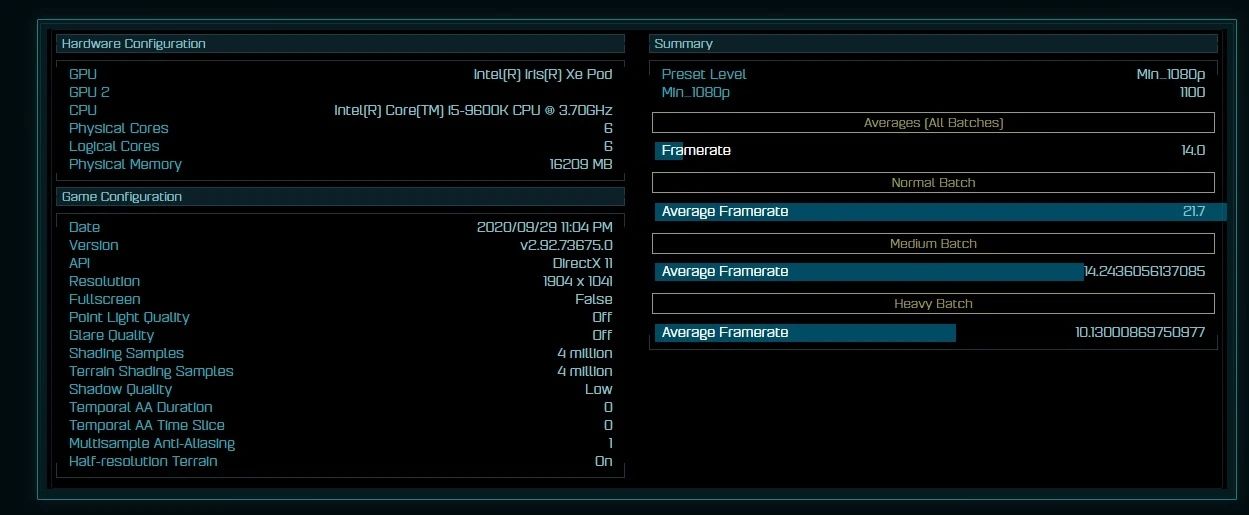Click the Physical Cores label
1249x515 pixels.
118,128
